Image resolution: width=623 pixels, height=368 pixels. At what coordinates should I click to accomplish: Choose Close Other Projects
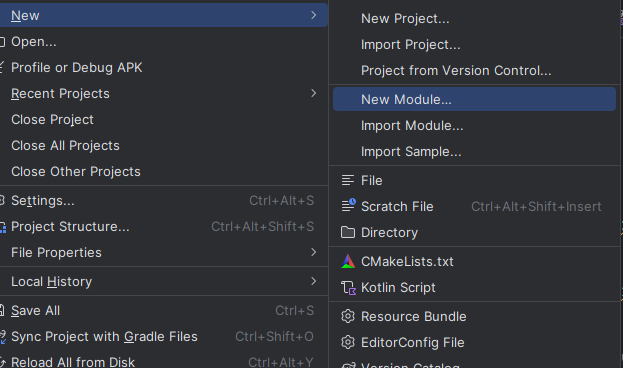(x=163, y=171)
